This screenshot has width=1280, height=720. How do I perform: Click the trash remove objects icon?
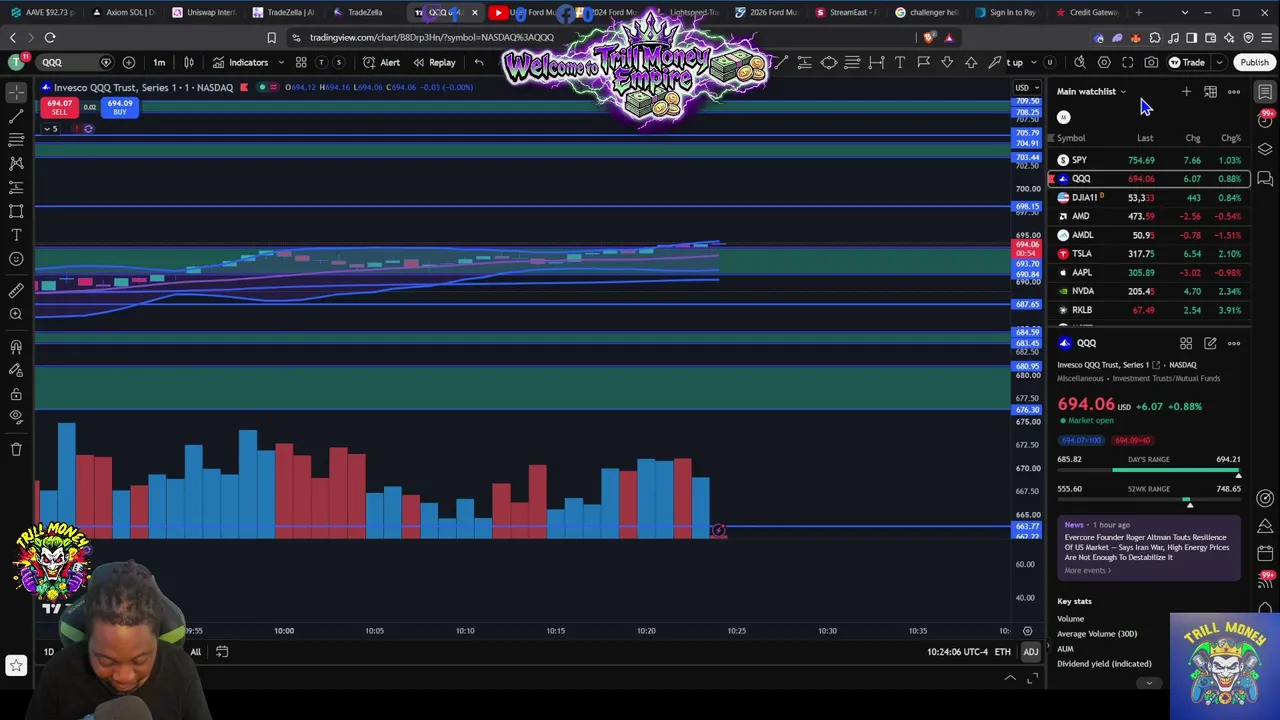click(x=16, y=449)
